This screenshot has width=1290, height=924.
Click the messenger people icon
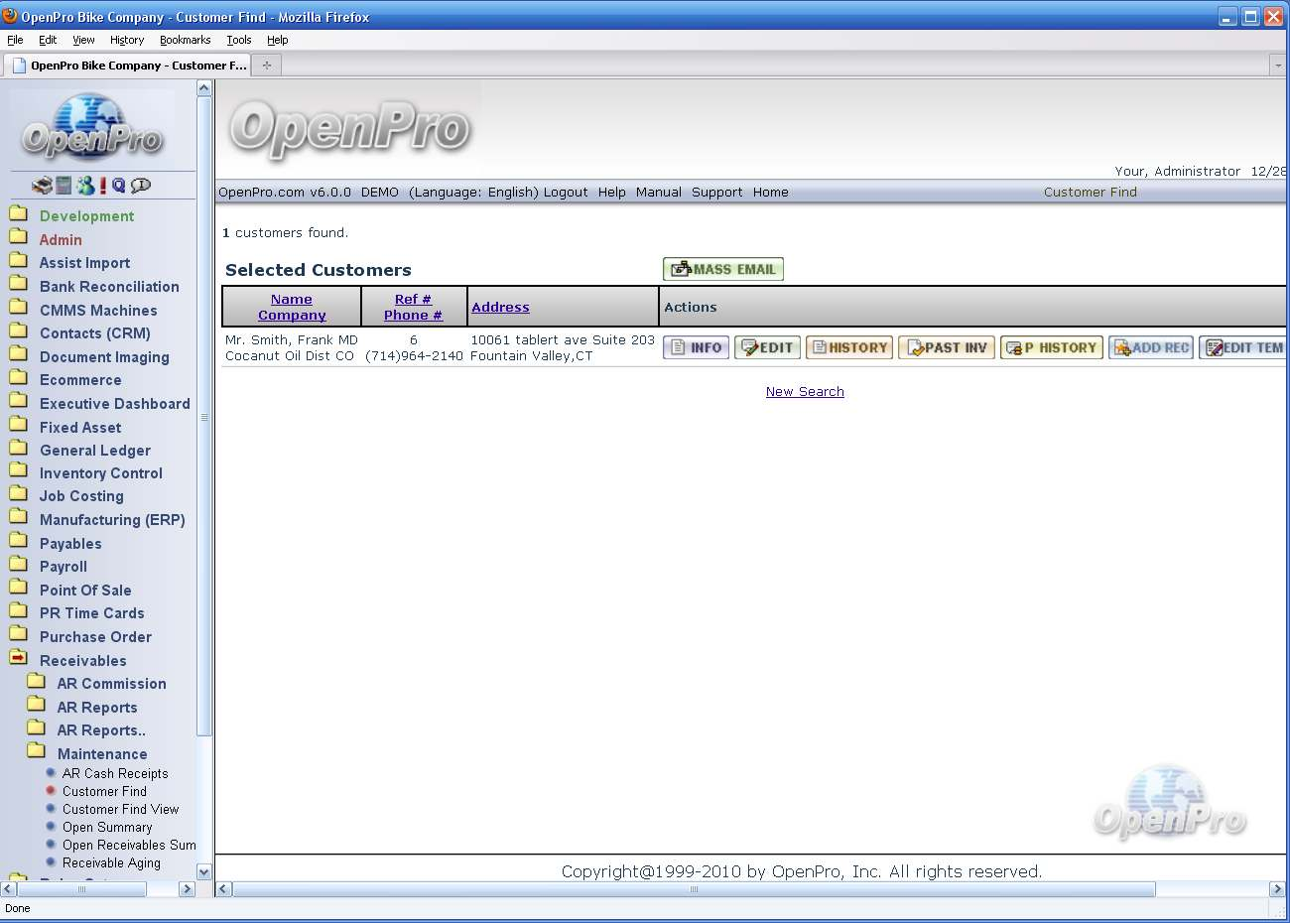point(85,186)
